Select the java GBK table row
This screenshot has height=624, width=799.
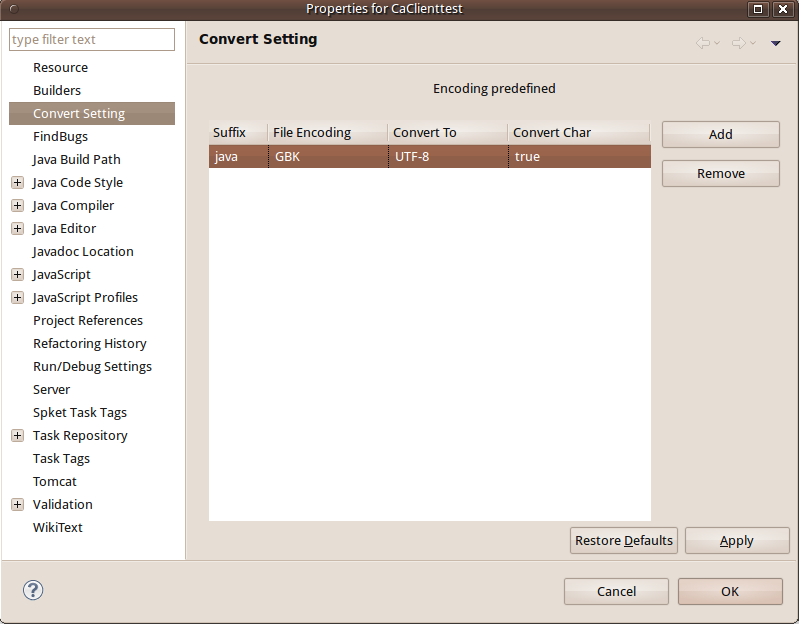click(x=430, y=156)
